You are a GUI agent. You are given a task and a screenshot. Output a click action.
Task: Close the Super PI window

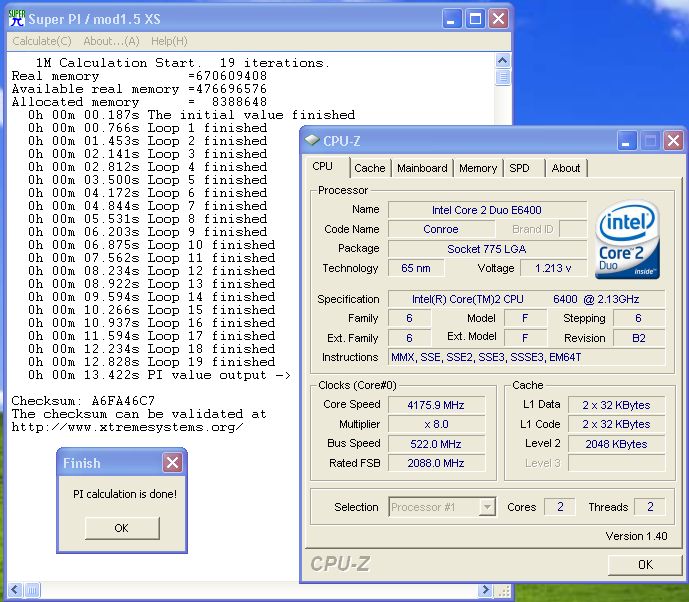tap(498, 18)
